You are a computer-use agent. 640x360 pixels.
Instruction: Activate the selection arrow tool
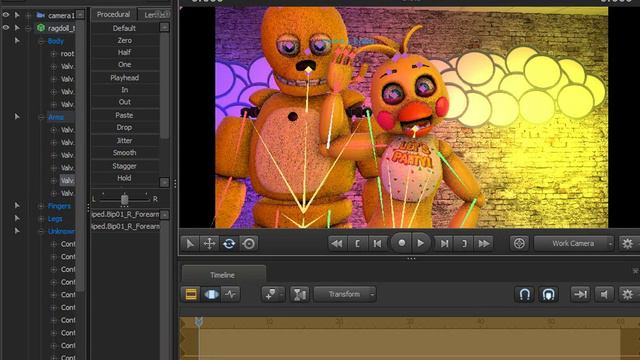[190, 244]
